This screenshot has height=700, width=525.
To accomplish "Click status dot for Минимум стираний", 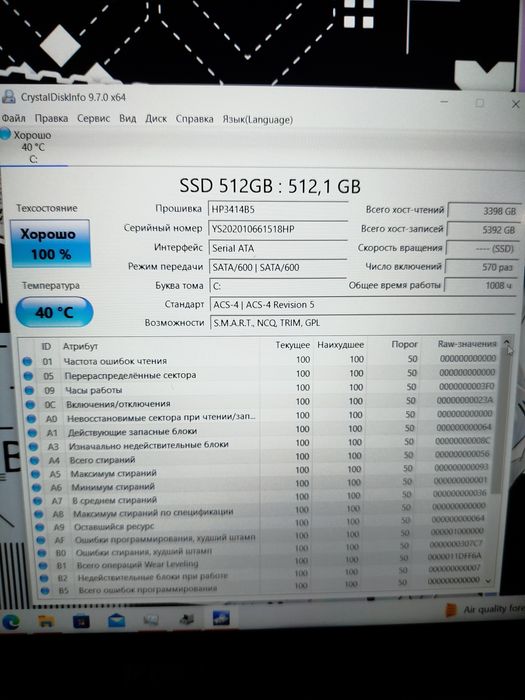I will 37,488.
